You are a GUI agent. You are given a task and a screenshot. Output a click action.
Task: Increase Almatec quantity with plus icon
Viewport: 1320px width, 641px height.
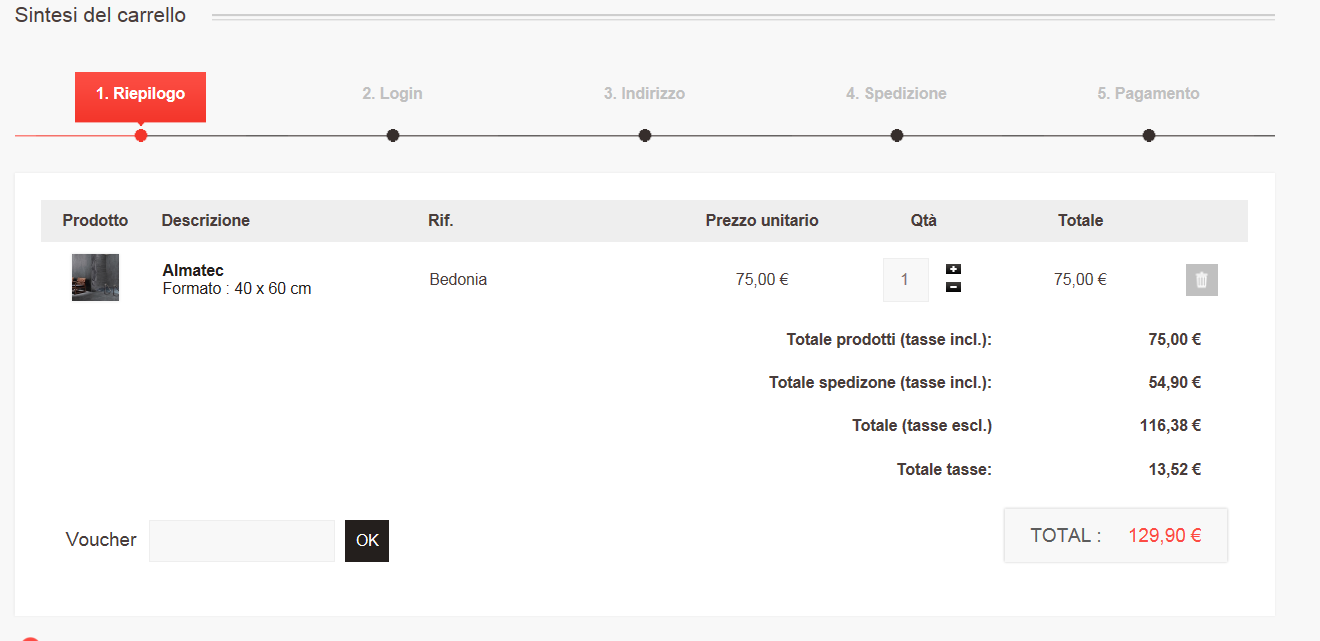point(953,269)
